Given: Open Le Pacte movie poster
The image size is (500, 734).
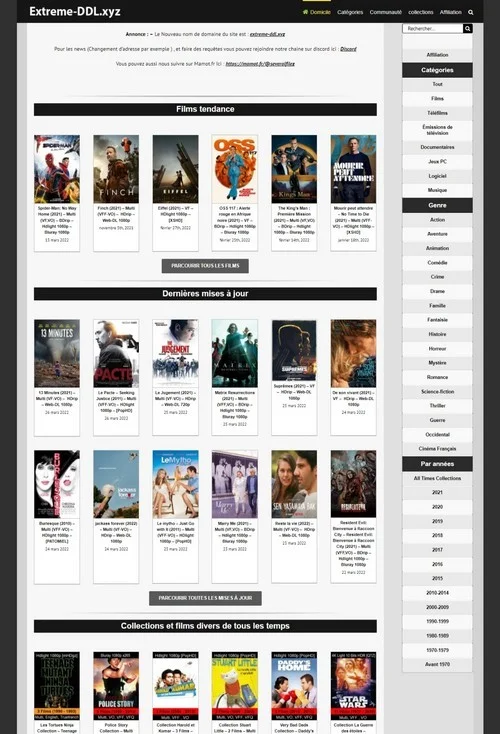Looking at the screenshot, I should (x=116, y=354).
